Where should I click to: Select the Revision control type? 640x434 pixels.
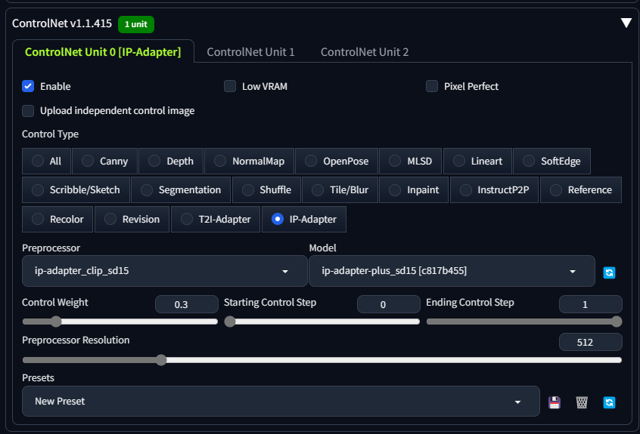(132, 219)
